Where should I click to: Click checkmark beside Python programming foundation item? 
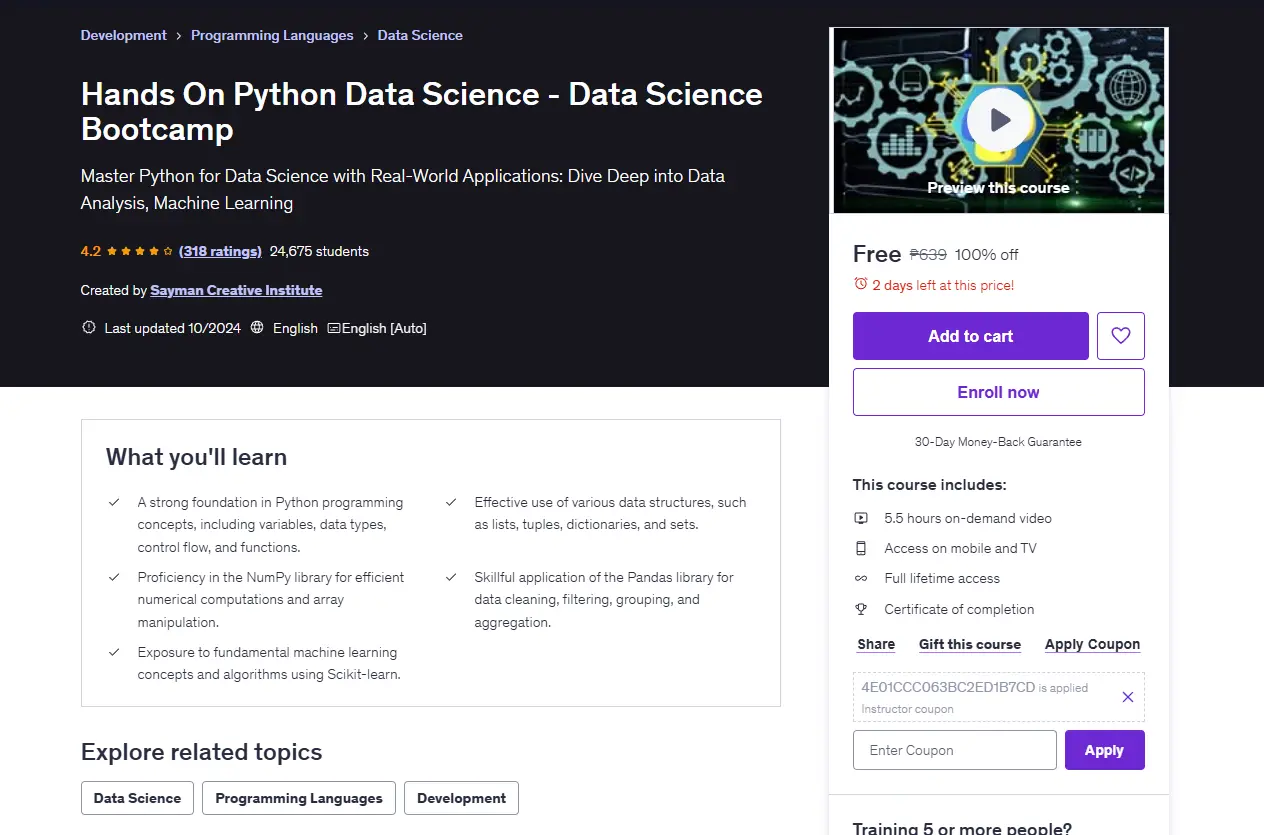click(115, 502)
